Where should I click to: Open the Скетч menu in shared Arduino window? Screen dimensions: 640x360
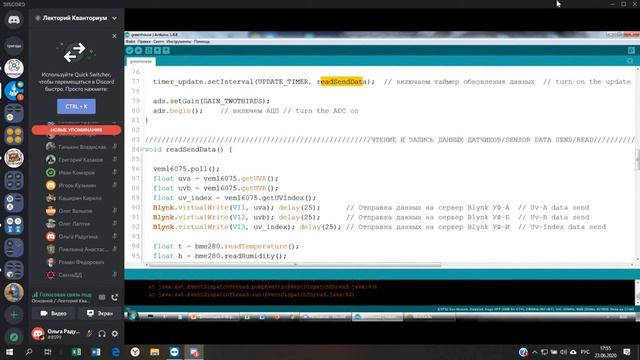click(159, 42)
